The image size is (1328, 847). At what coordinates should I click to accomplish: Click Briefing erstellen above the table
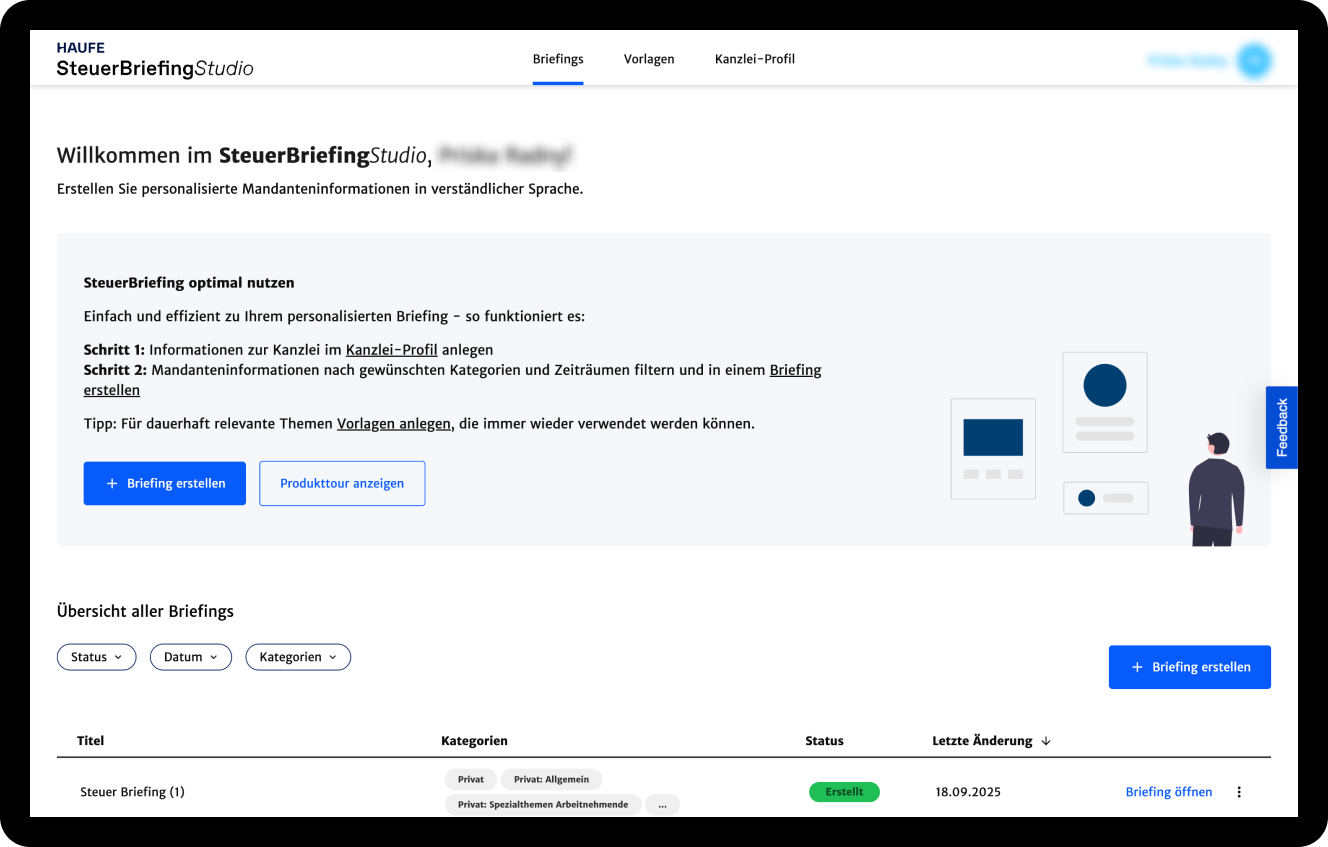click(1190, 667)
